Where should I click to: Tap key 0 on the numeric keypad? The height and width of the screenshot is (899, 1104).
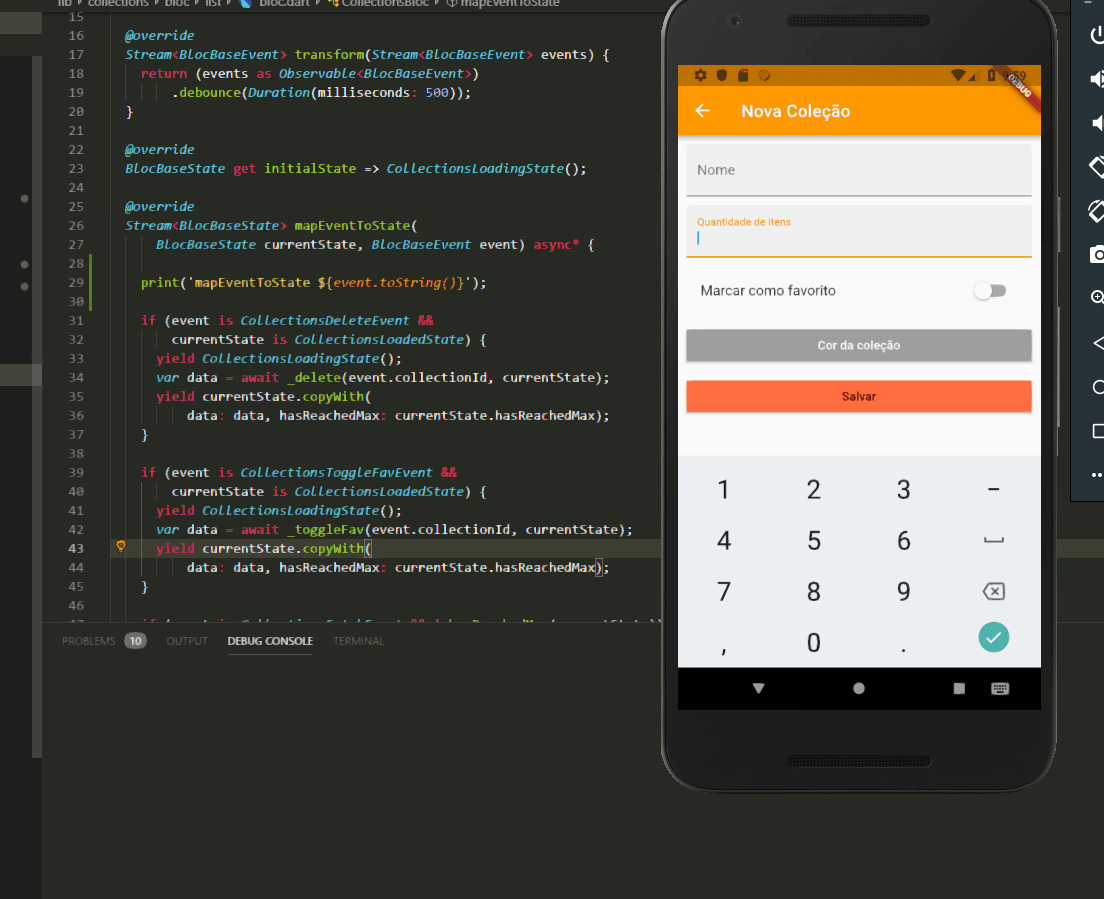tap(813, 642)
